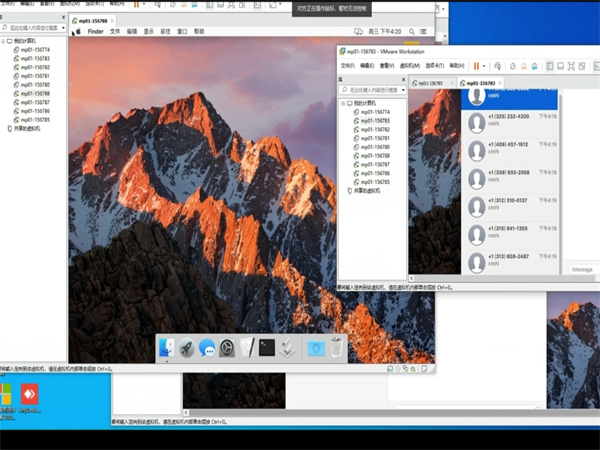
Task: Open dropdown arrow beside the pause button
Action: pos(485,66)
